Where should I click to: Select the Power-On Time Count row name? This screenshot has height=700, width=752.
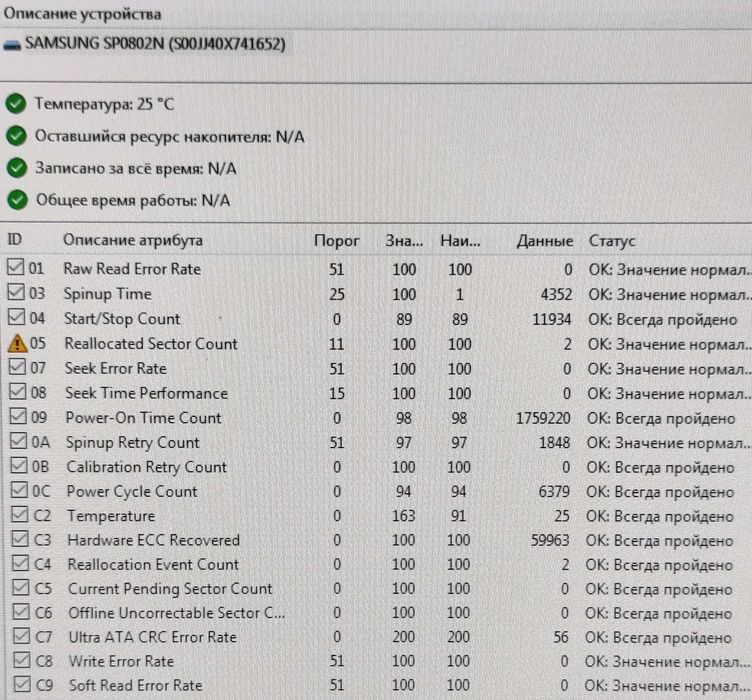pos(143,418)
